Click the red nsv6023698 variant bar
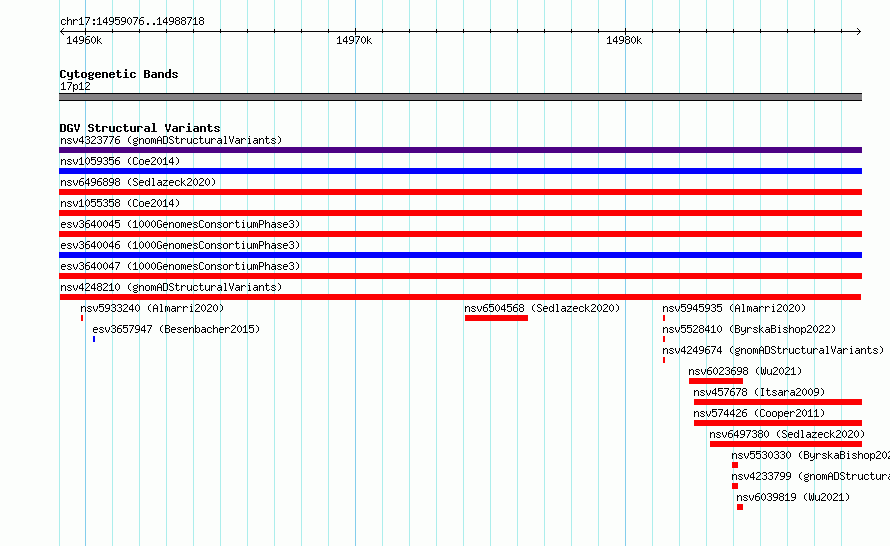The width and height of the screenshot is (890, 546). pyautogui.click(x=716, y=381)
